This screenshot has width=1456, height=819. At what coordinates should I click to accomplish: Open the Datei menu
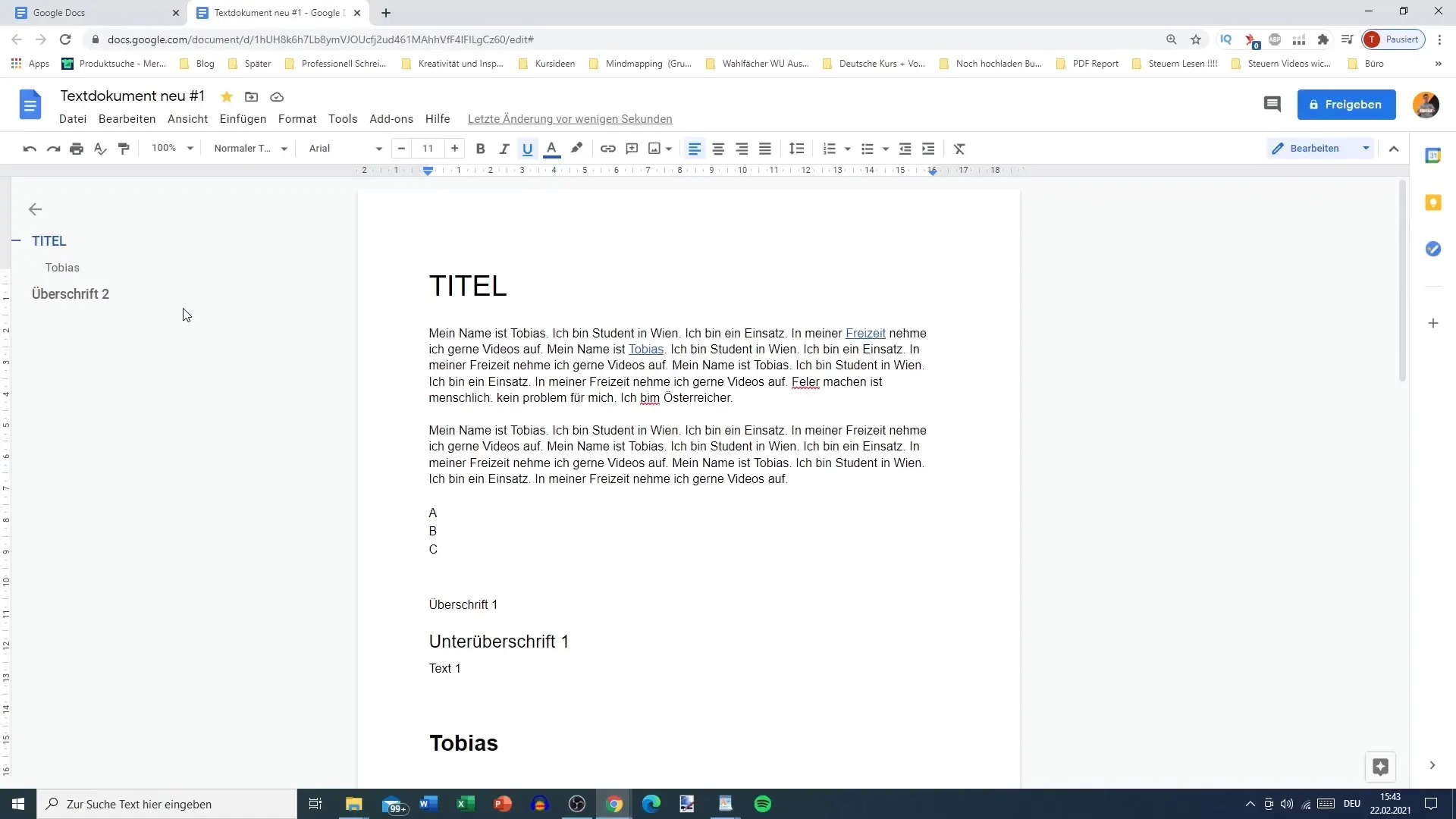[72, 118]
